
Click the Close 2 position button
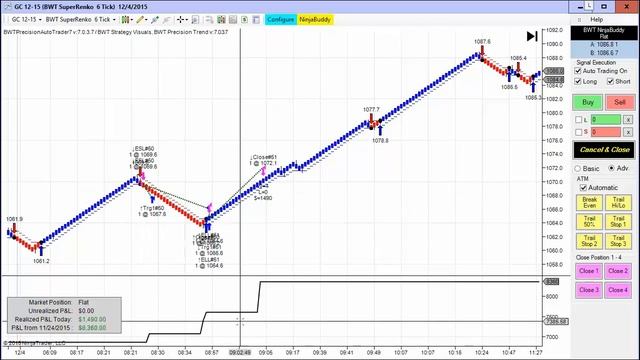tap(618, 271)
